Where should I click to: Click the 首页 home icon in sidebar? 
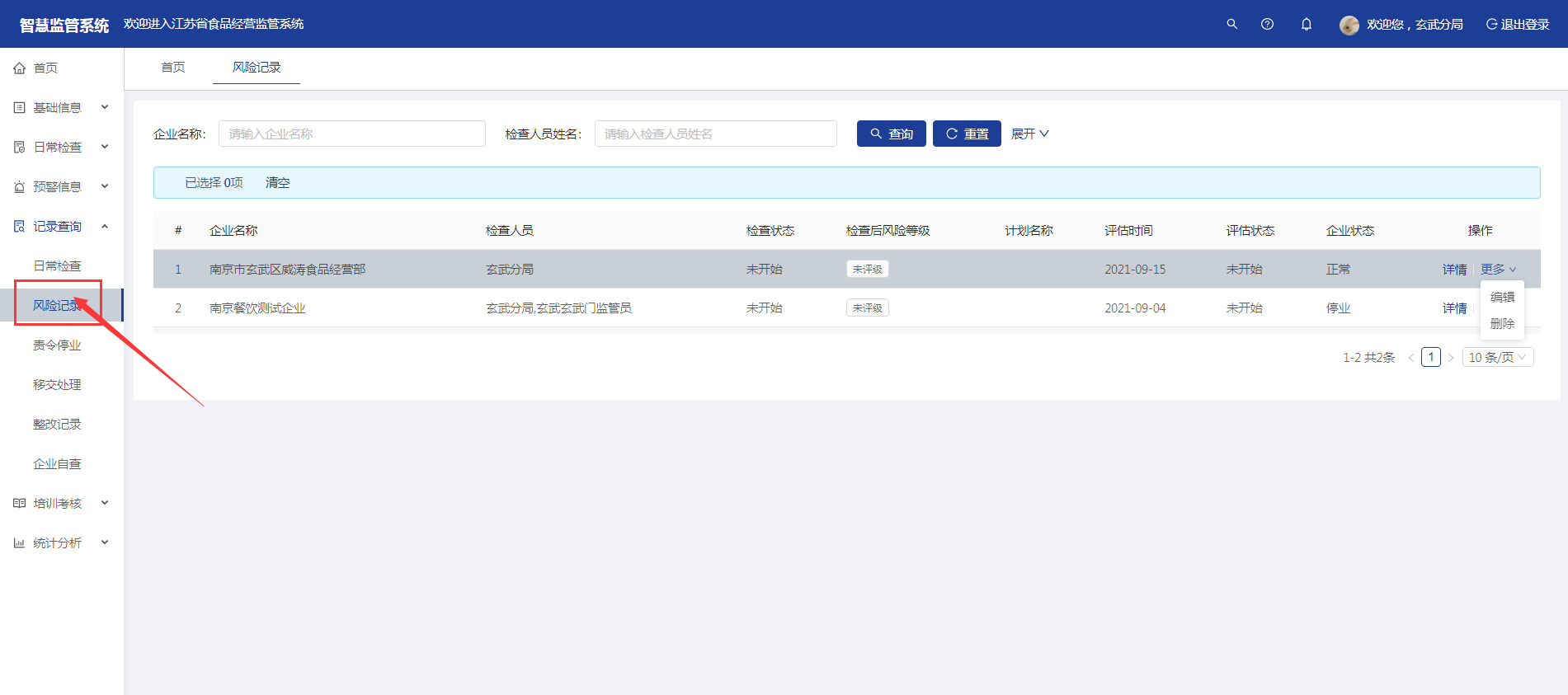(20, 68)
